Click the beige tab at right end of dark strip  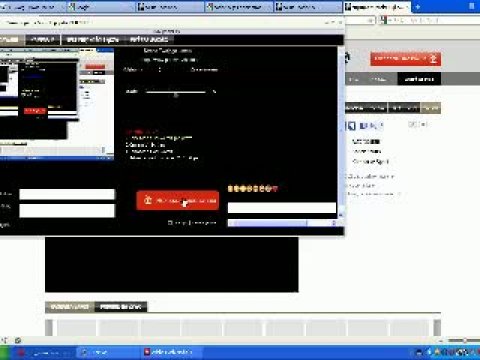pos(431,108)
